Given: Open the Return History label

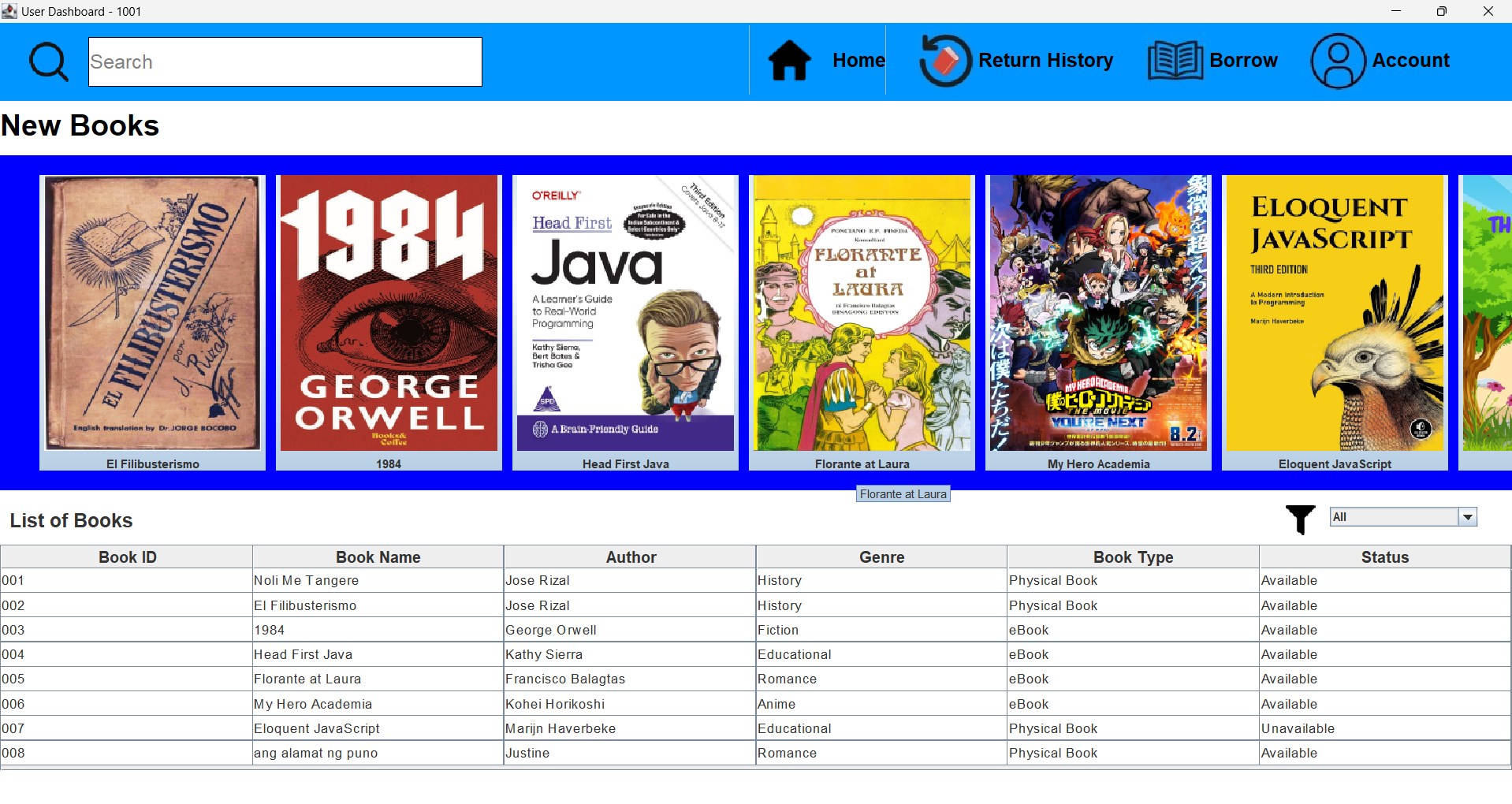Looking at the screenshot, I should tap(1045, 61).
